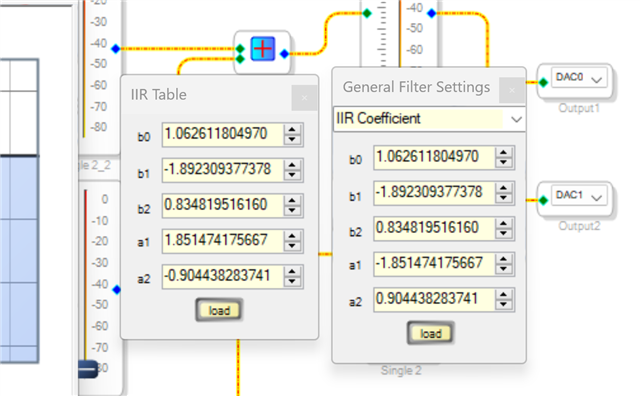Image resolution: width=640 pixels, height=396 pixels.
Task: Increment b1 value in IIR Table
Action: [x=292, y=165]
